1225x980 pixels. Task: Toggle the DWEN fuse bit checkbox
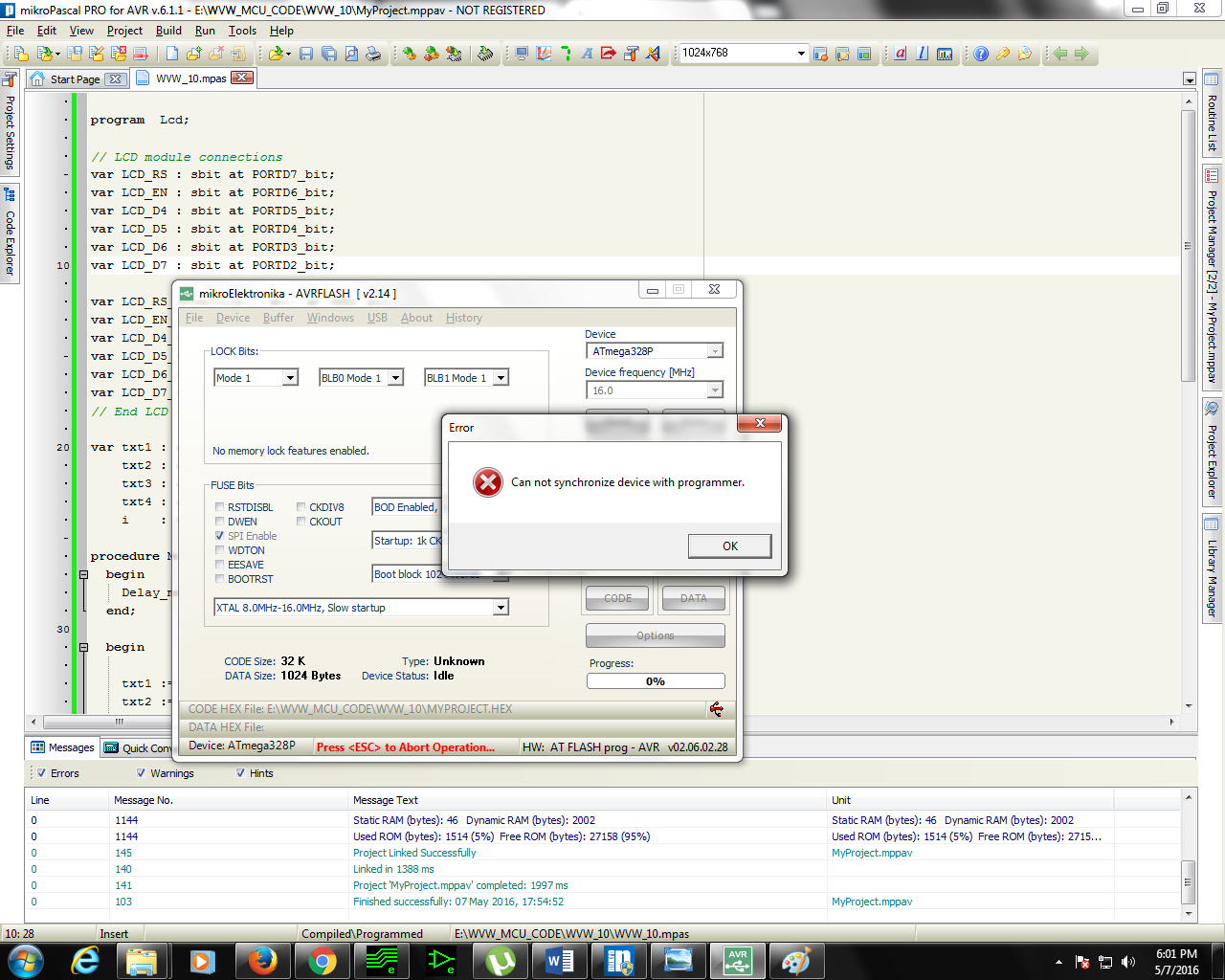(220, 522)
